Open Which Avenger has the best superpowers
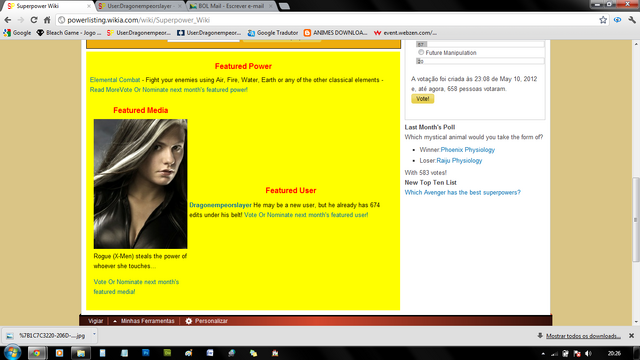640x360 pixels. point(462,192)
